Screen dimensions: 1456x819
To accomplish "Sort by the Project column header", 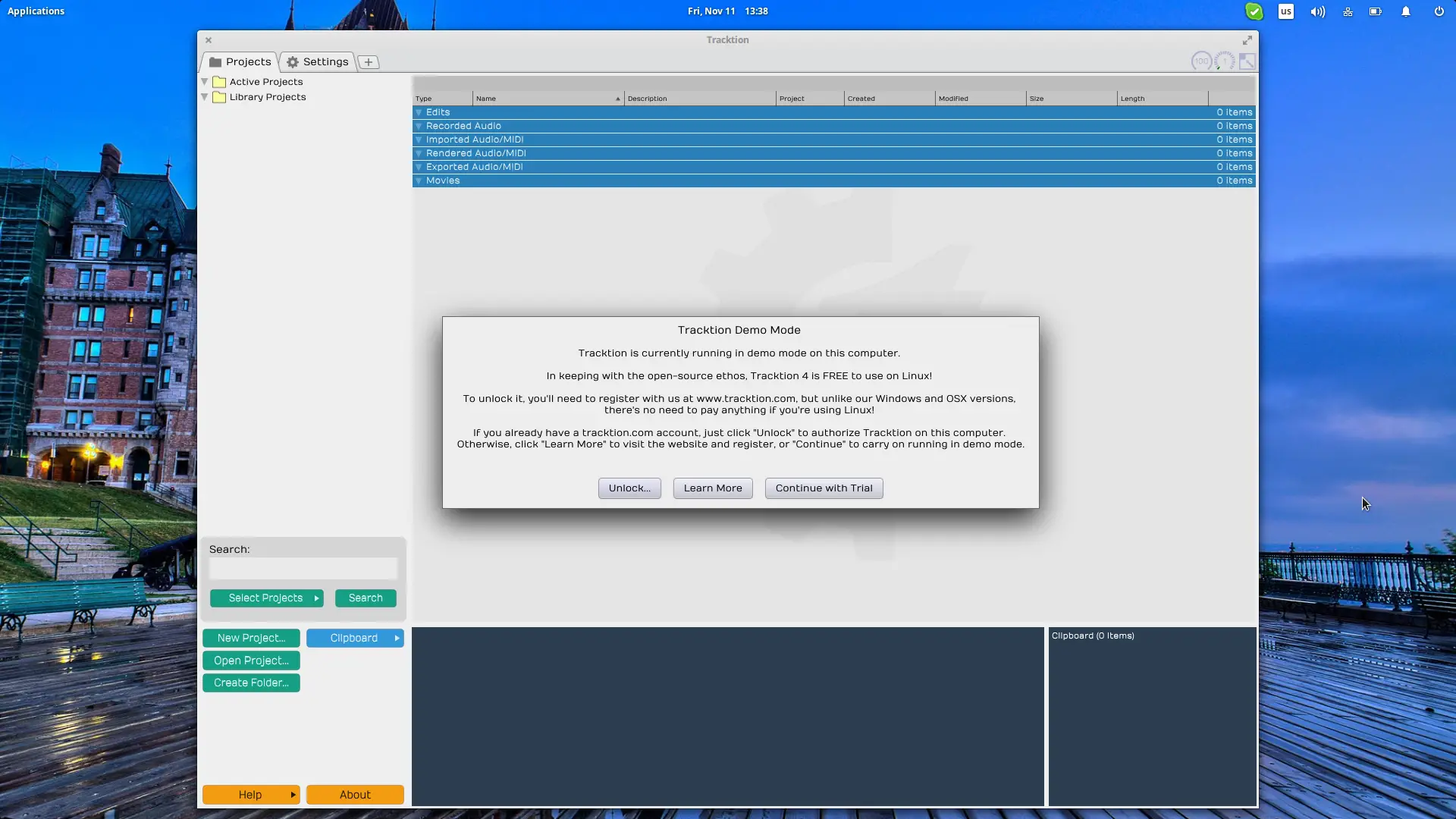I will pyautogui.click(x=810, y=99).
